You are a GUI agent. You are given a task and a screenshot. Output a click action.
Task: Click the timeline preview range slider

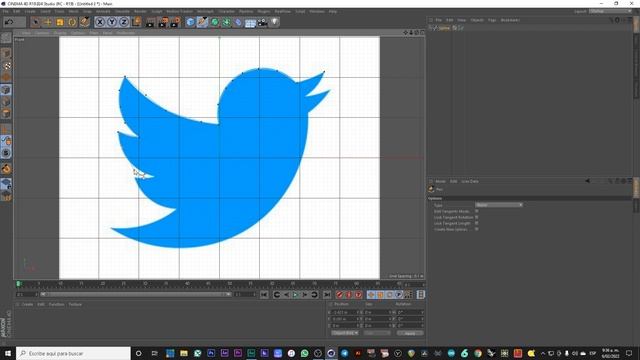[135, 294]
